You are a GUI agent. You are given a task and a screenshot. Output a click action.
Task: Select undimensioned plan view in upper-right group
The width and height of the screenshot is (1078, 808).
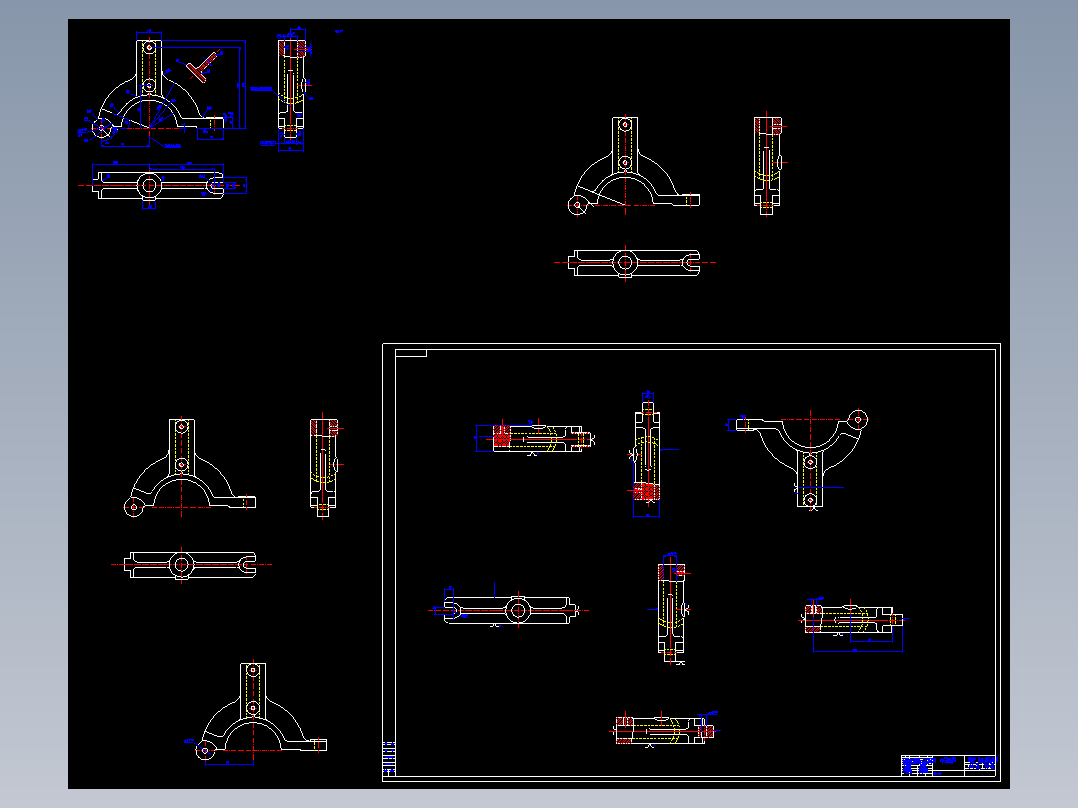[634, 263]
